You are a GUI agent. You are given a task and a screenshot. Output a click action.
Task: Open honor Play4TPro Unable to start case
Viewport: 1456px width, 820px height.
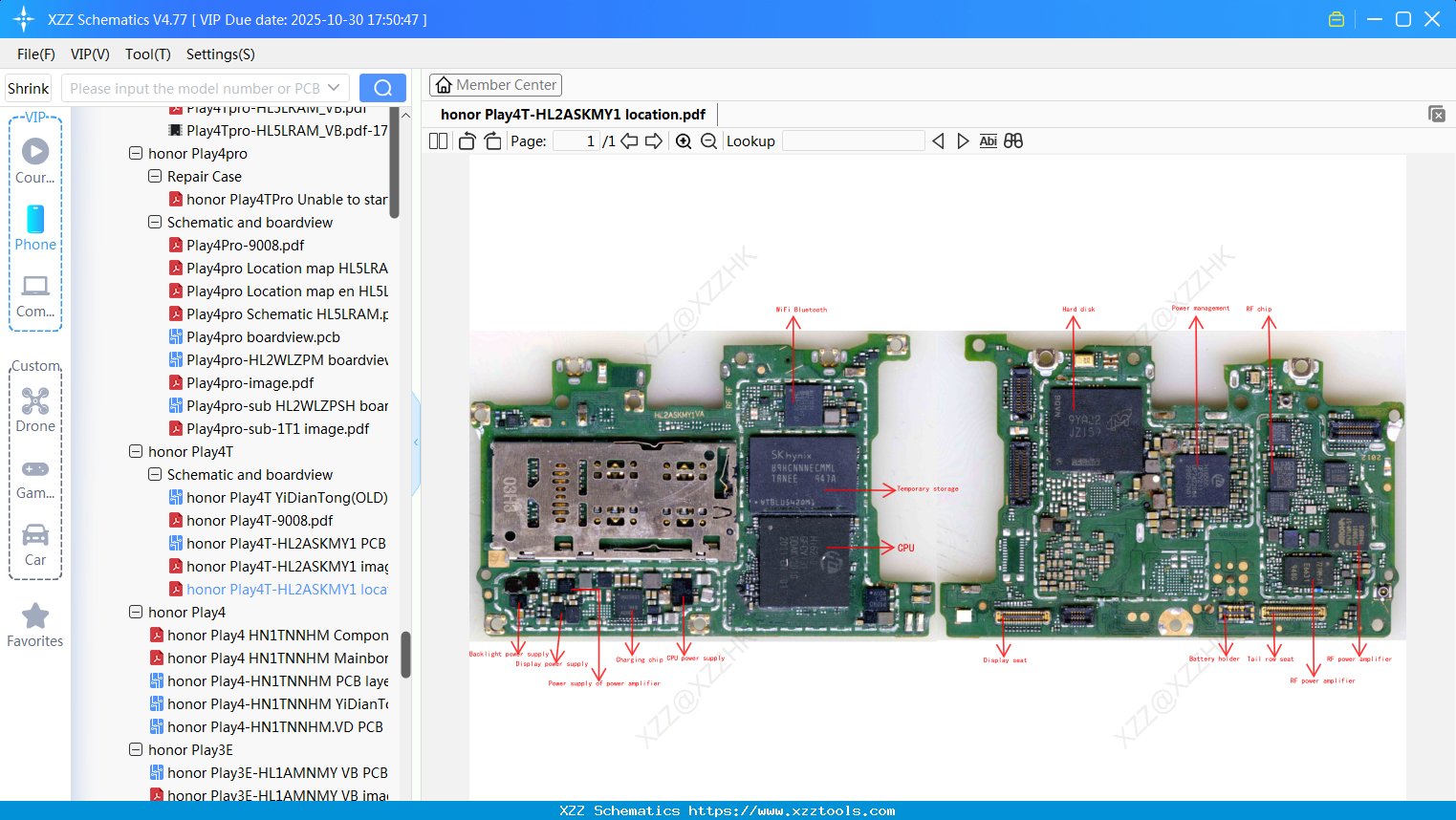[278, 199]
